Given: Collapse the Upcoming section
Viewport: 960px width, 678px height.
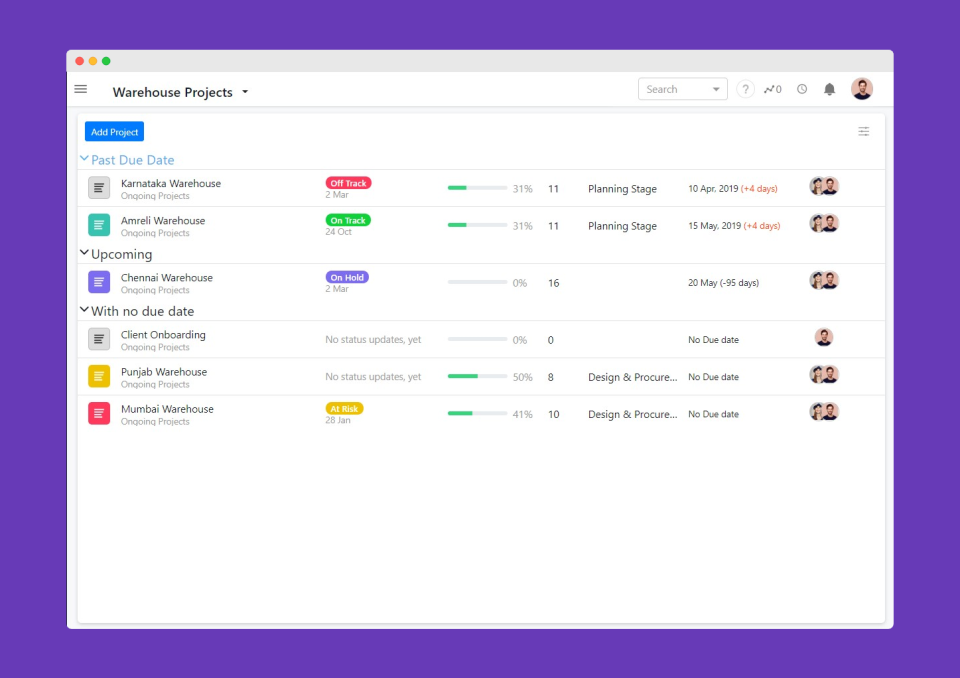Looking at the screenshot, I should 84,254.
